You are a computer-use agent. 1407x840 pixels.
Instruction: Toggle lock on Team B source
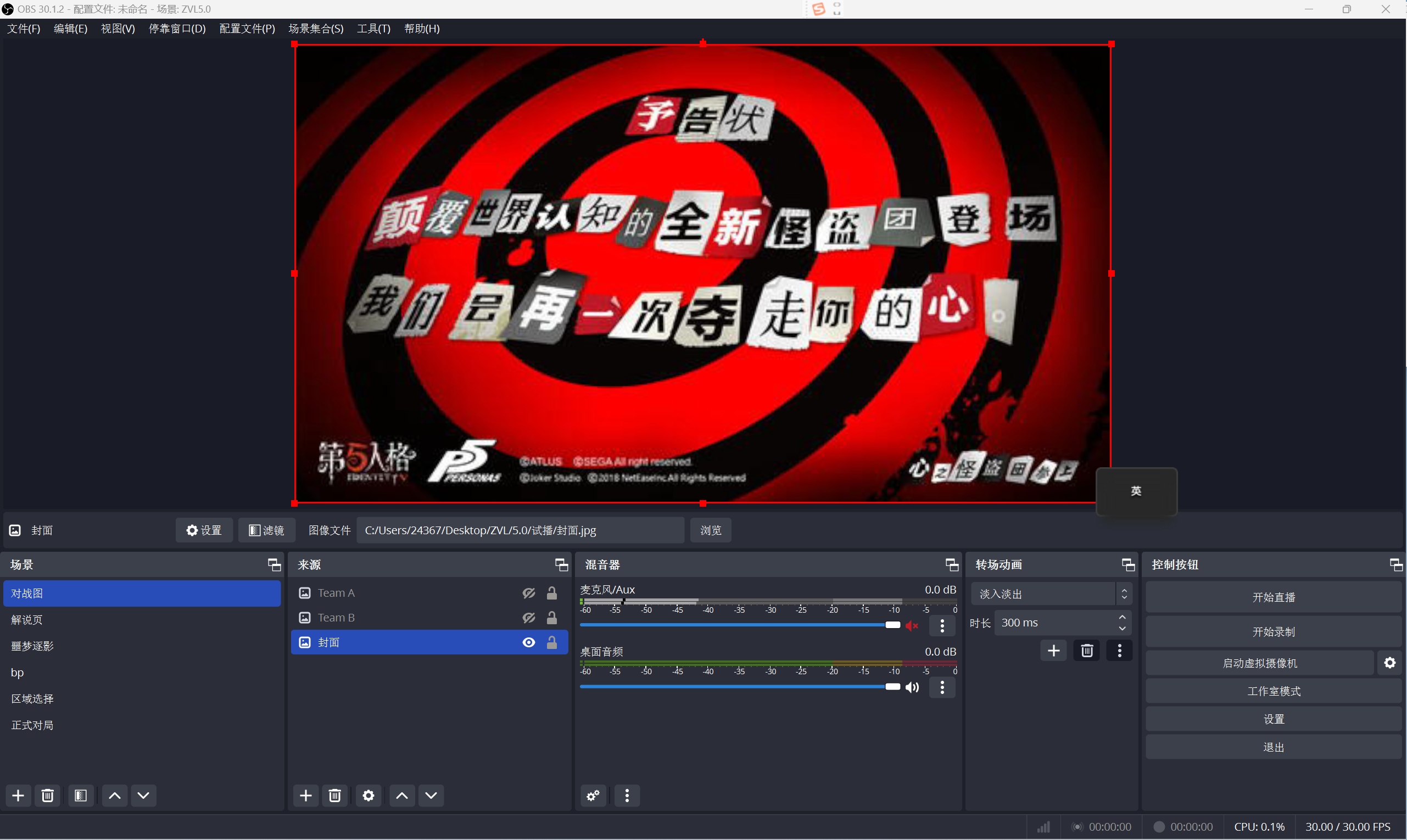pyautogui.click(x=551, y=618)
